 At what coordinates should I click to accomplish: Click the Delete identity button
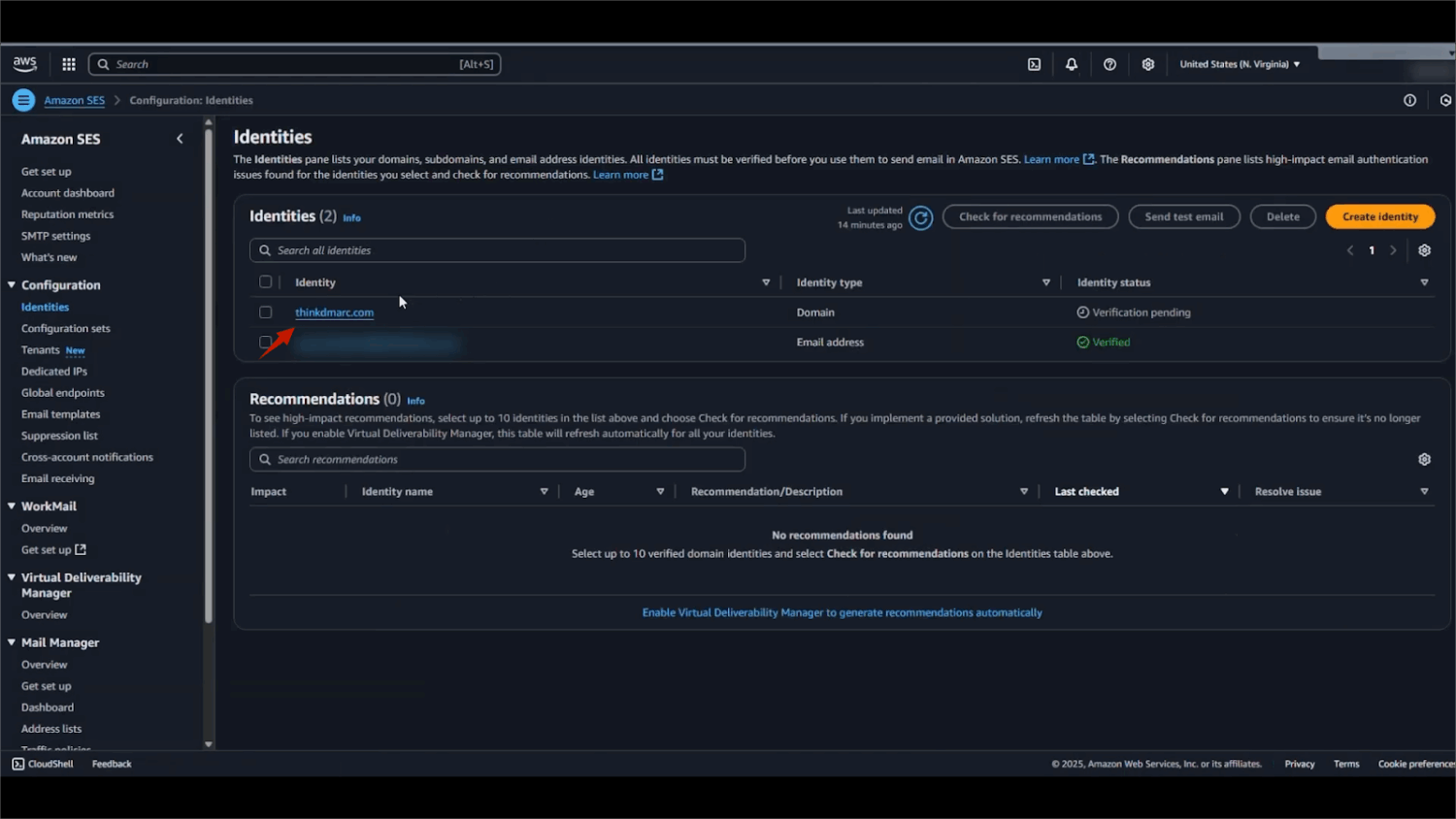point(1282,216)
